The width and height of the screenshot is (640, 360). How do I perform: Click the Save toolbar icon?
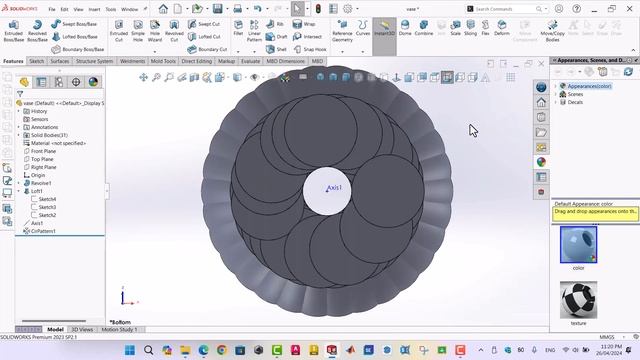point(218,9)
